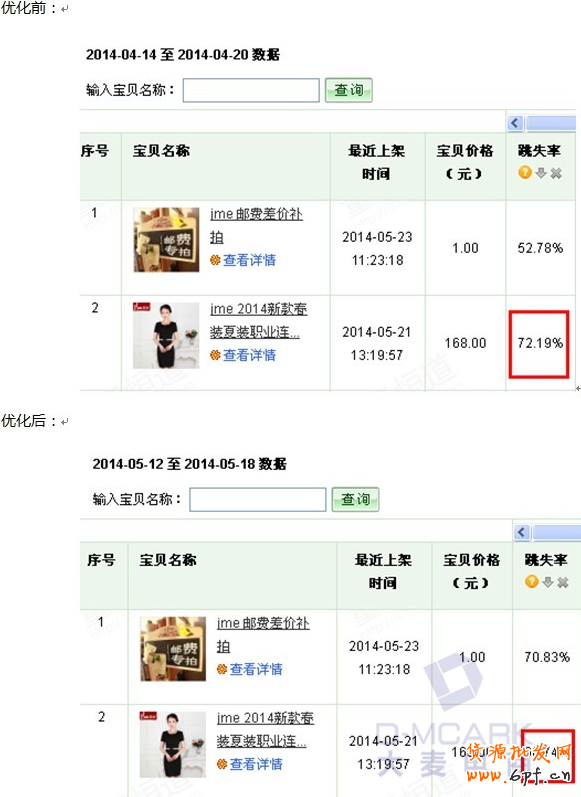
Task: Click the scroll-left arrow above the 2014-04-14 table
Action: coord(515,123)
